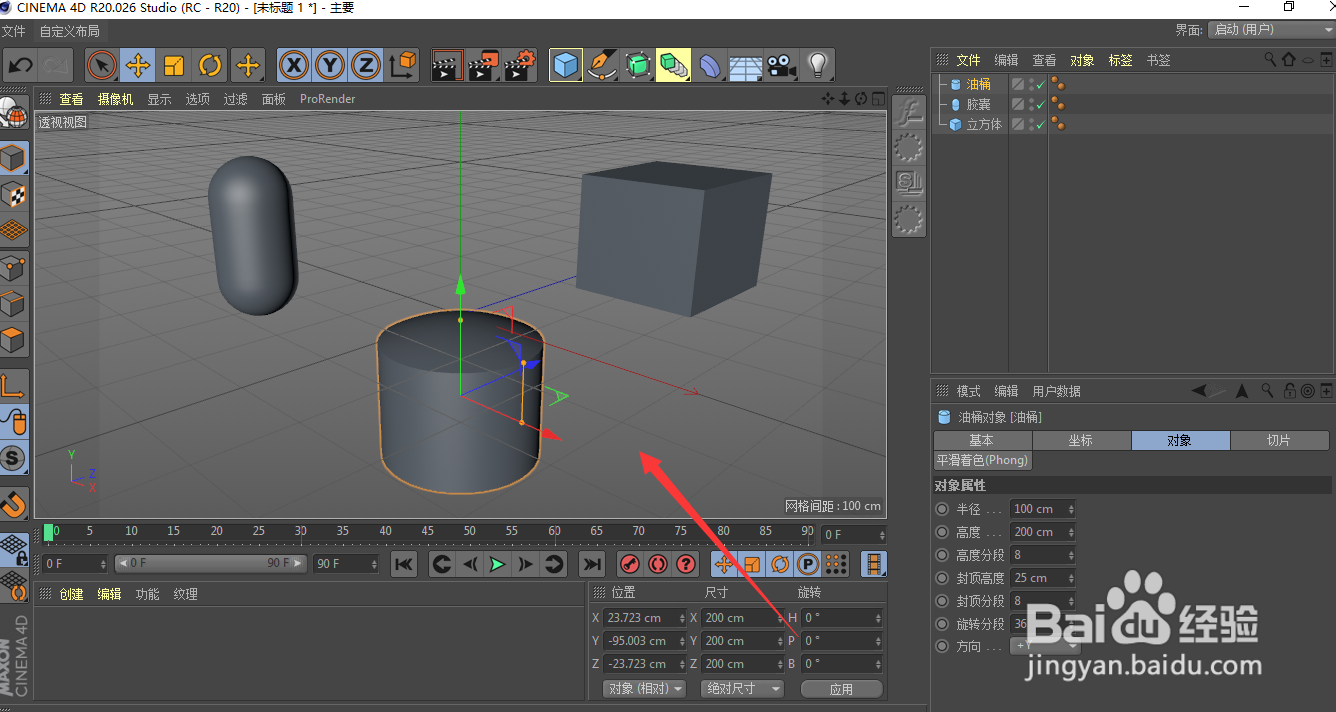Toggle the Enable Axis L-shaped icon

click(13, 385)
